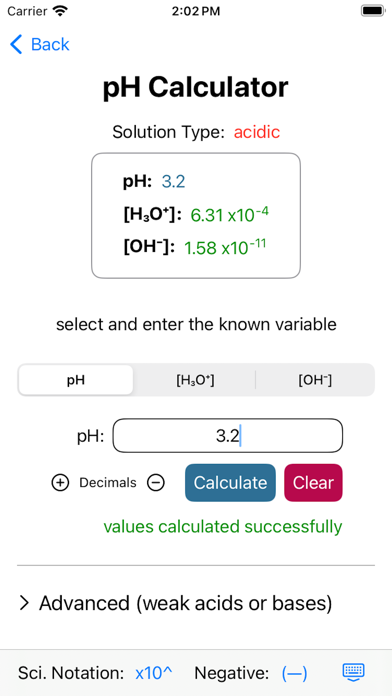Insert scientific notation x10^ symbol
The image size is (392, 696).
click(x=154, y=673)
